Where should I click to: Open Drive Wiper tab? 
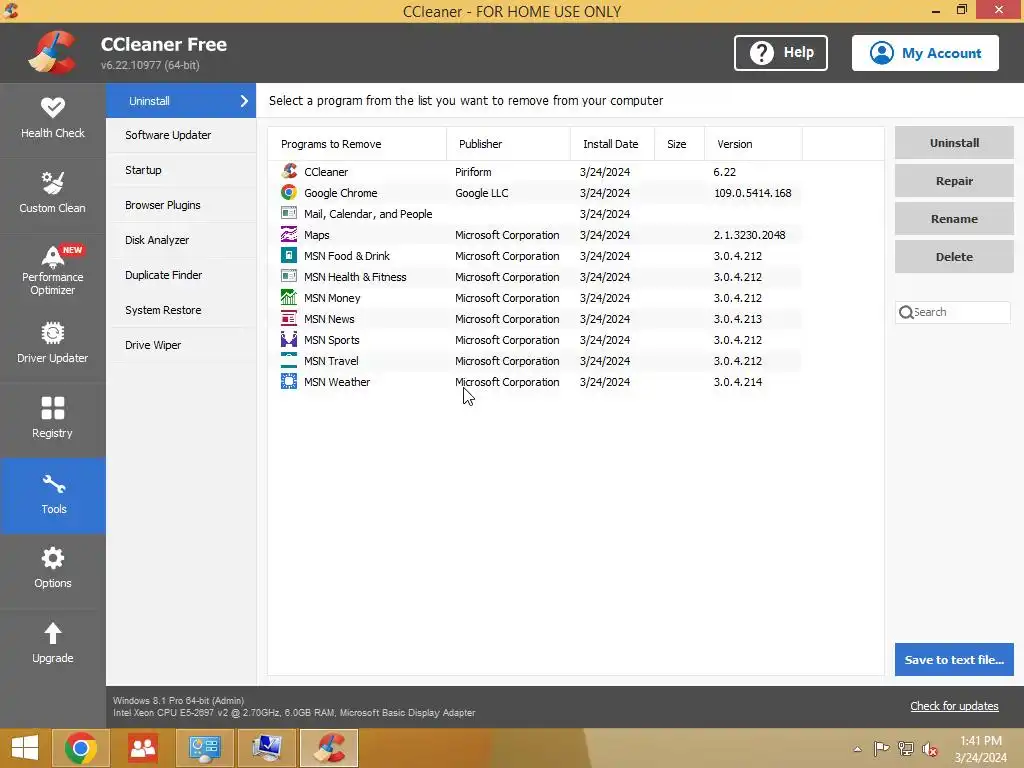pyautogui.click(x=181, y=345)
